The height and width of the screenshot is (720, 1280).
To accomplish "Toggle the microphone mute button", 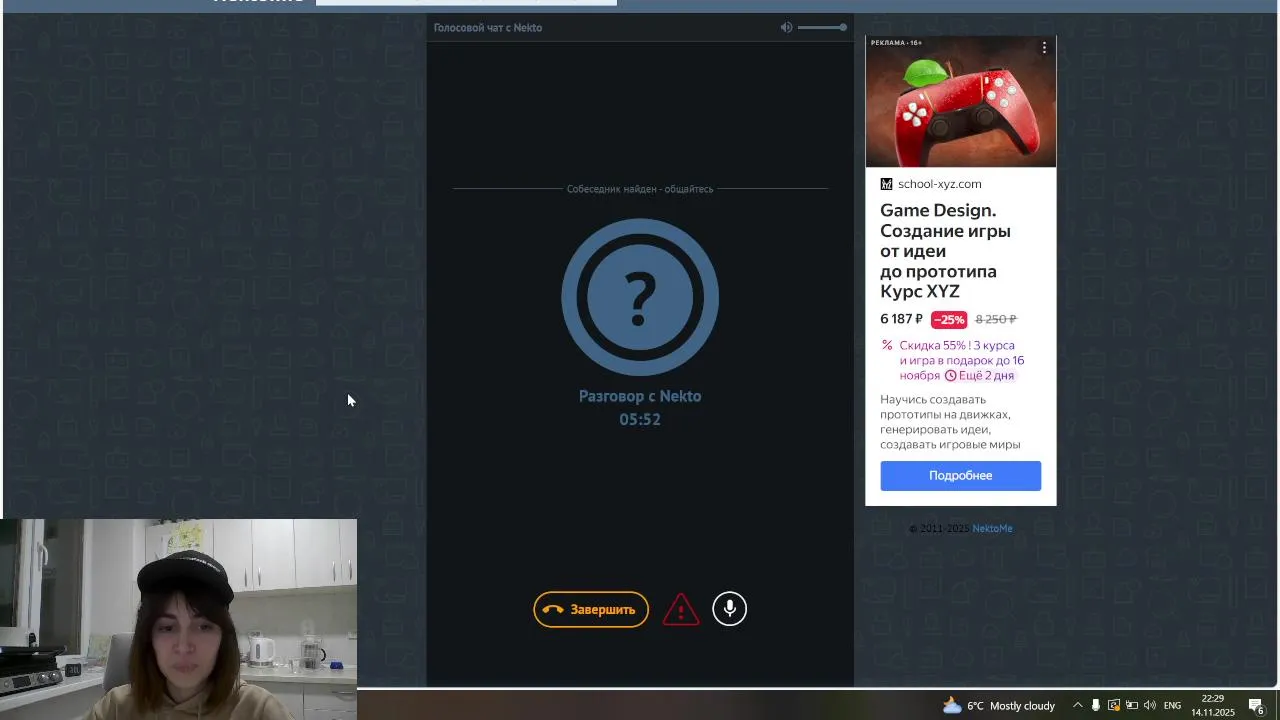I will (x=729, y=608).
